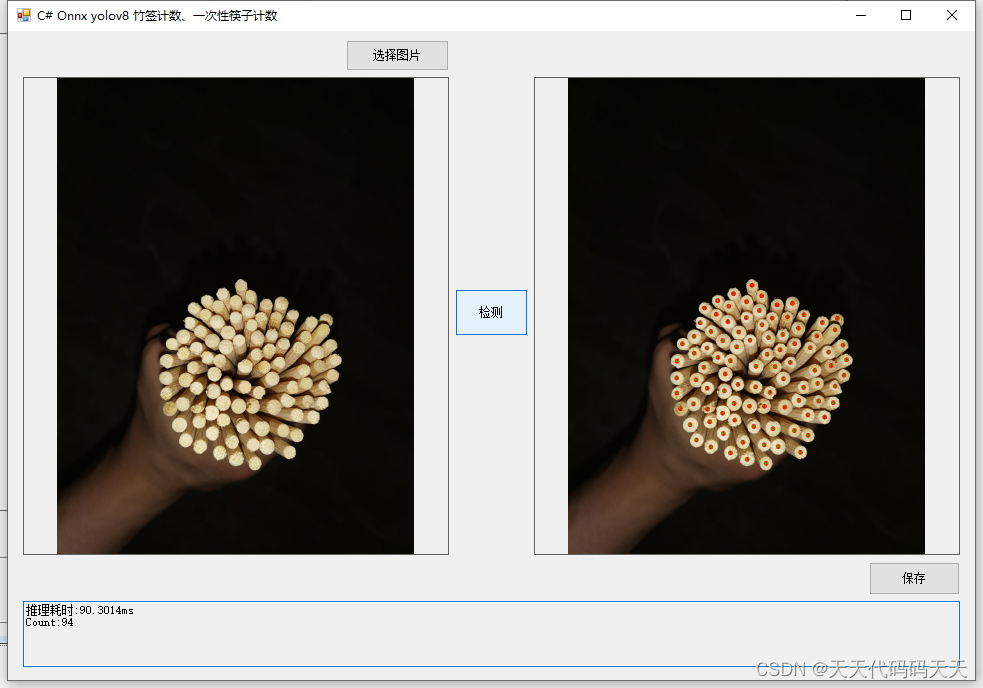Click the application icon in title bar

tap(24, 15)
